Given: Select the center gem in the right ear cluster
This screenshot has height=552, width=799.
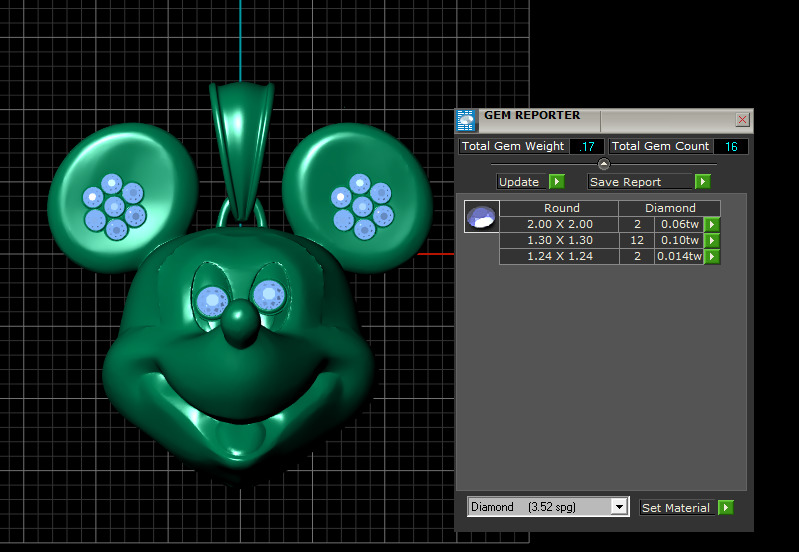Looking at the screenshot, I should click(362, 206).
